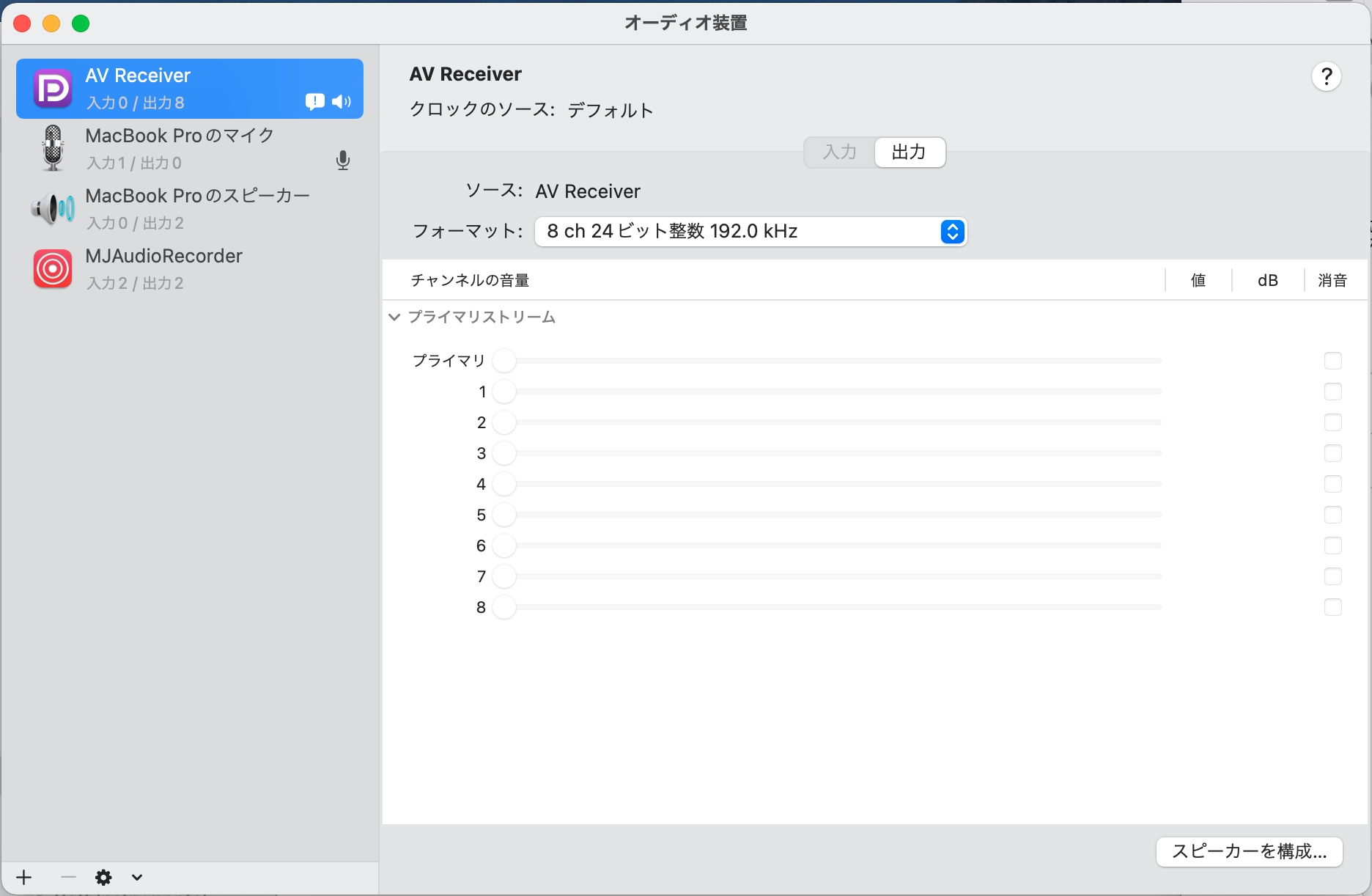
Task: Click スピーカーを構成 button
Action: click(1250, 851)
